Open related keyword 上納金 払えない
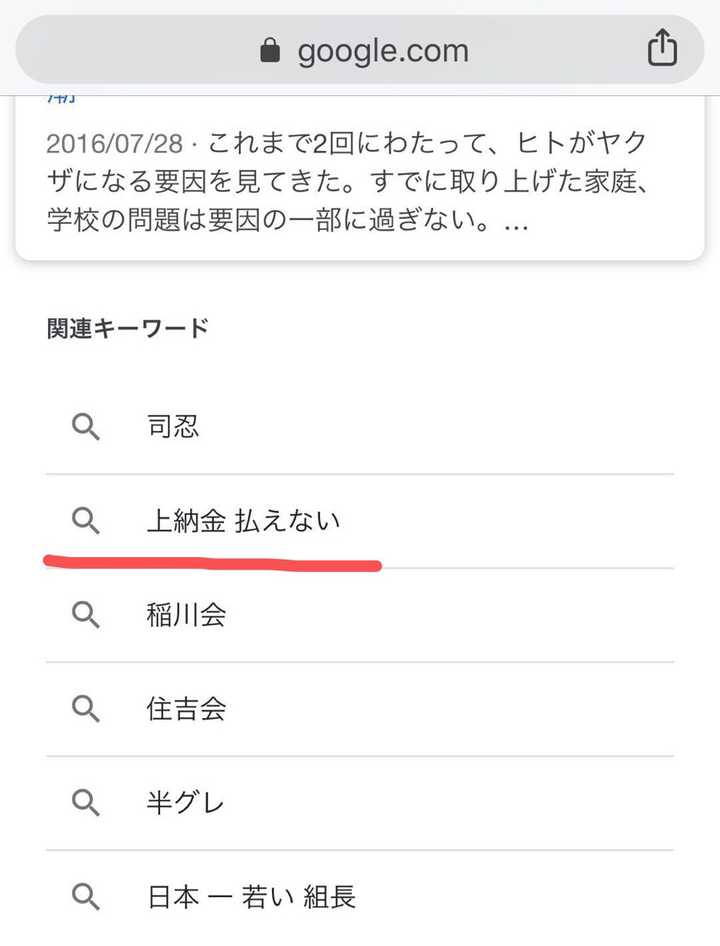Viewport: 720px width, 946px height. pos(243,520)
